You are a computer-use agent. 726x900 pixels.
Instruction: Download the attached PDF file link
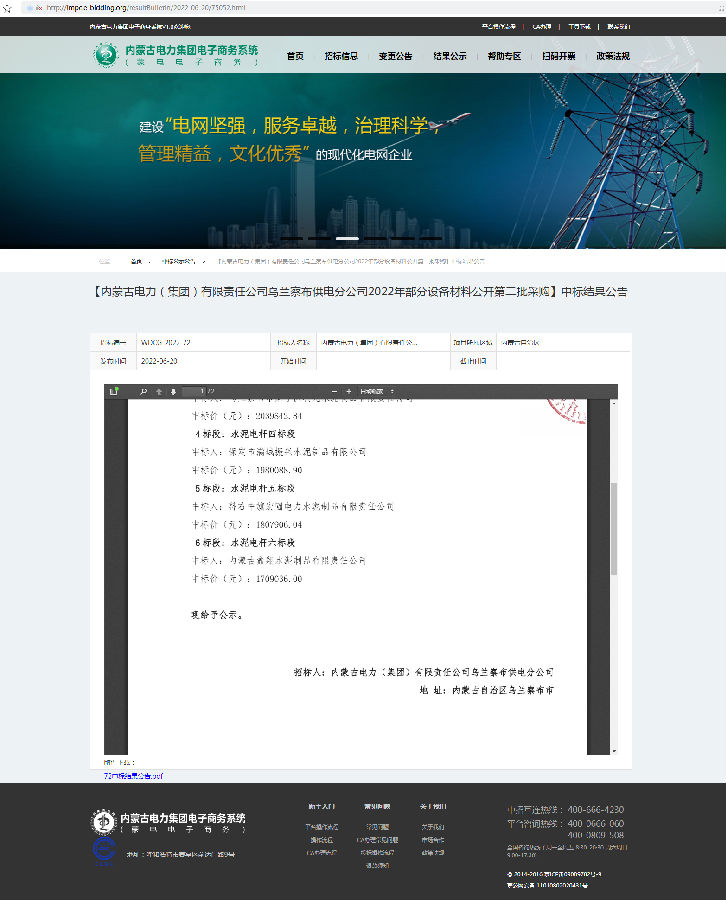(133, 775)
